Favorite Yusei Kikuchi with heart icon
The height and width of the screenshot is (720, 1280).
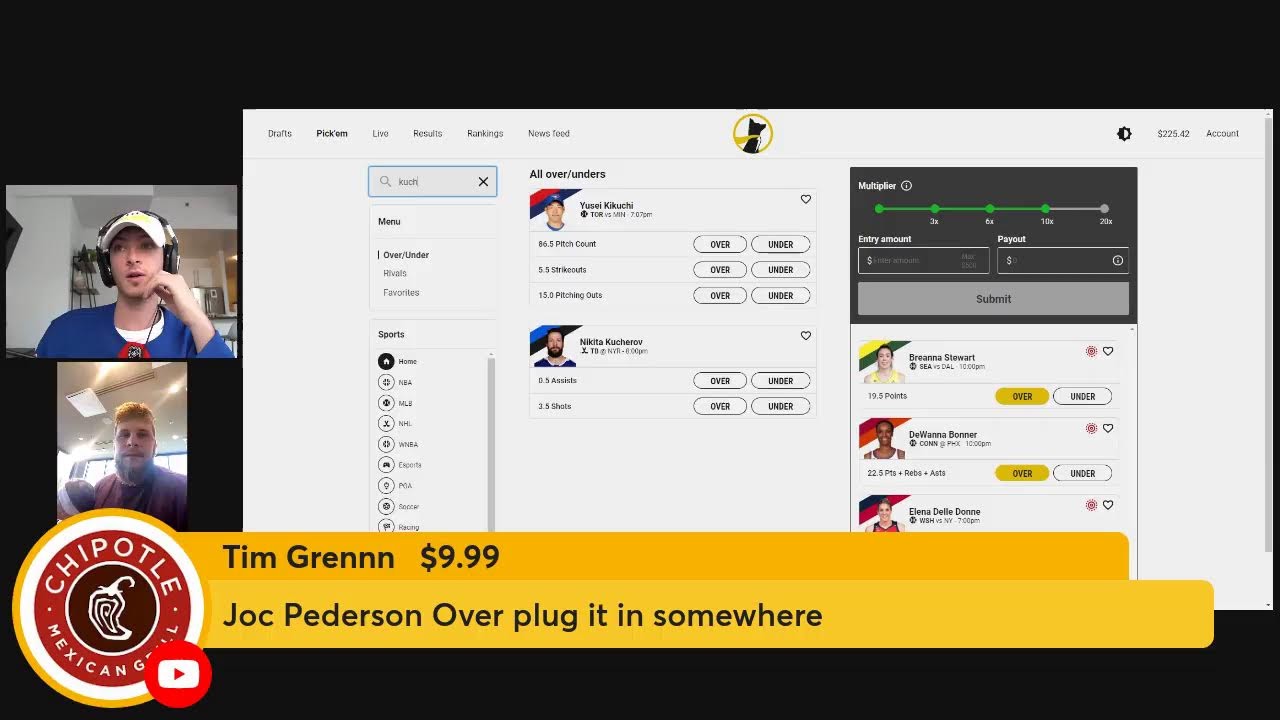coord(806,199)
